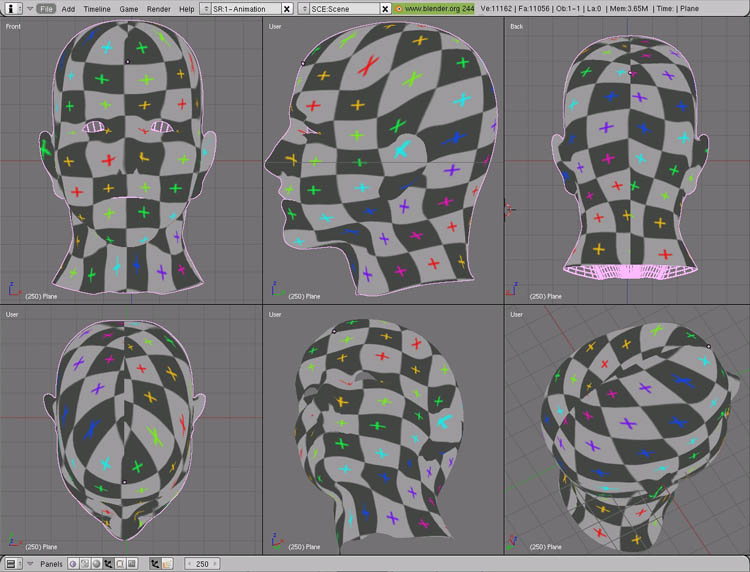Open the buttons window type selector
This screenshot has height=572, width=750.
tap(11, 564)
